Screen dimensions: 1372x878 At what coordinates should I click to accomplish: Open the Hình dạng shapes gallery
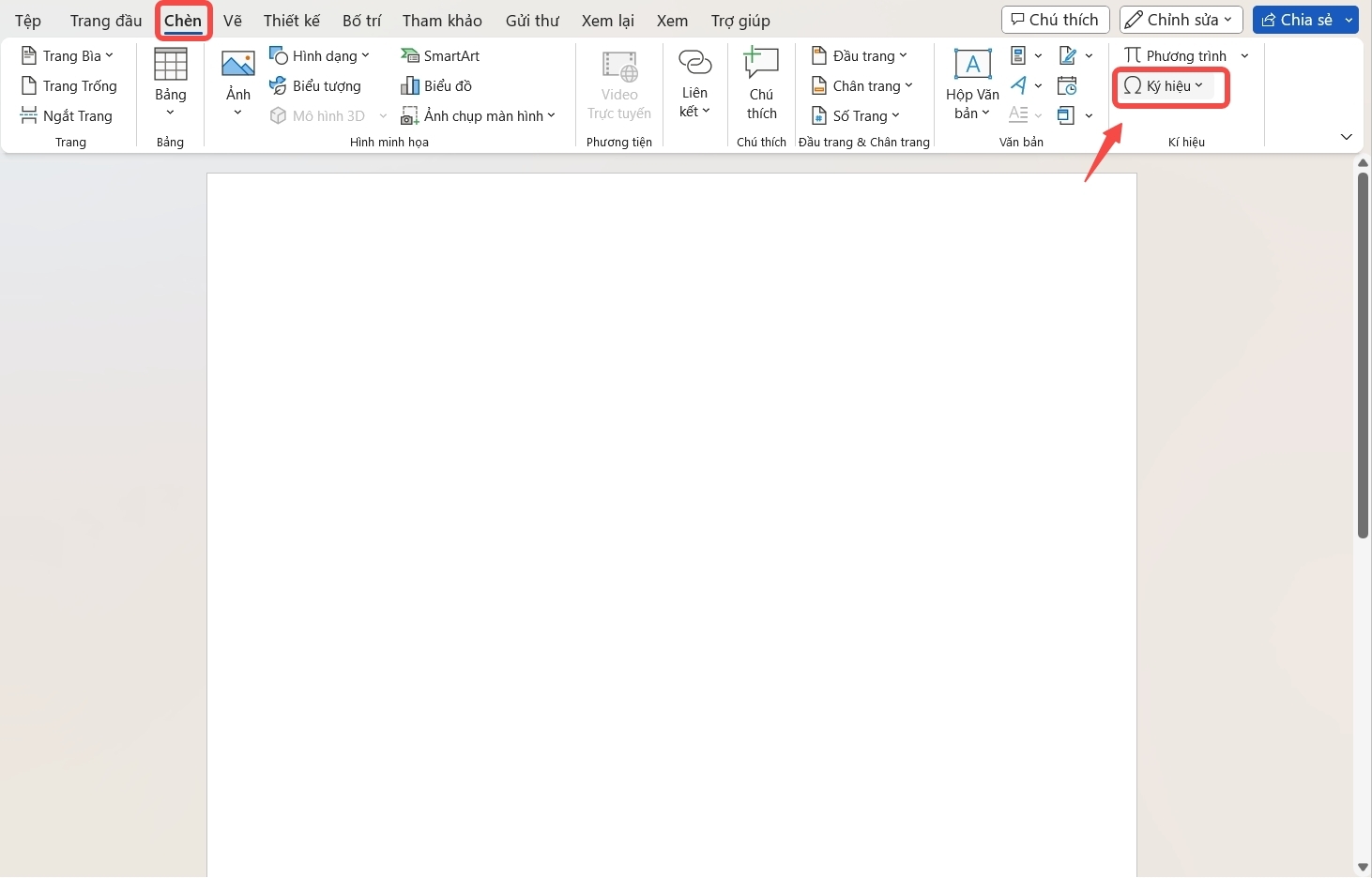point(320,56)
